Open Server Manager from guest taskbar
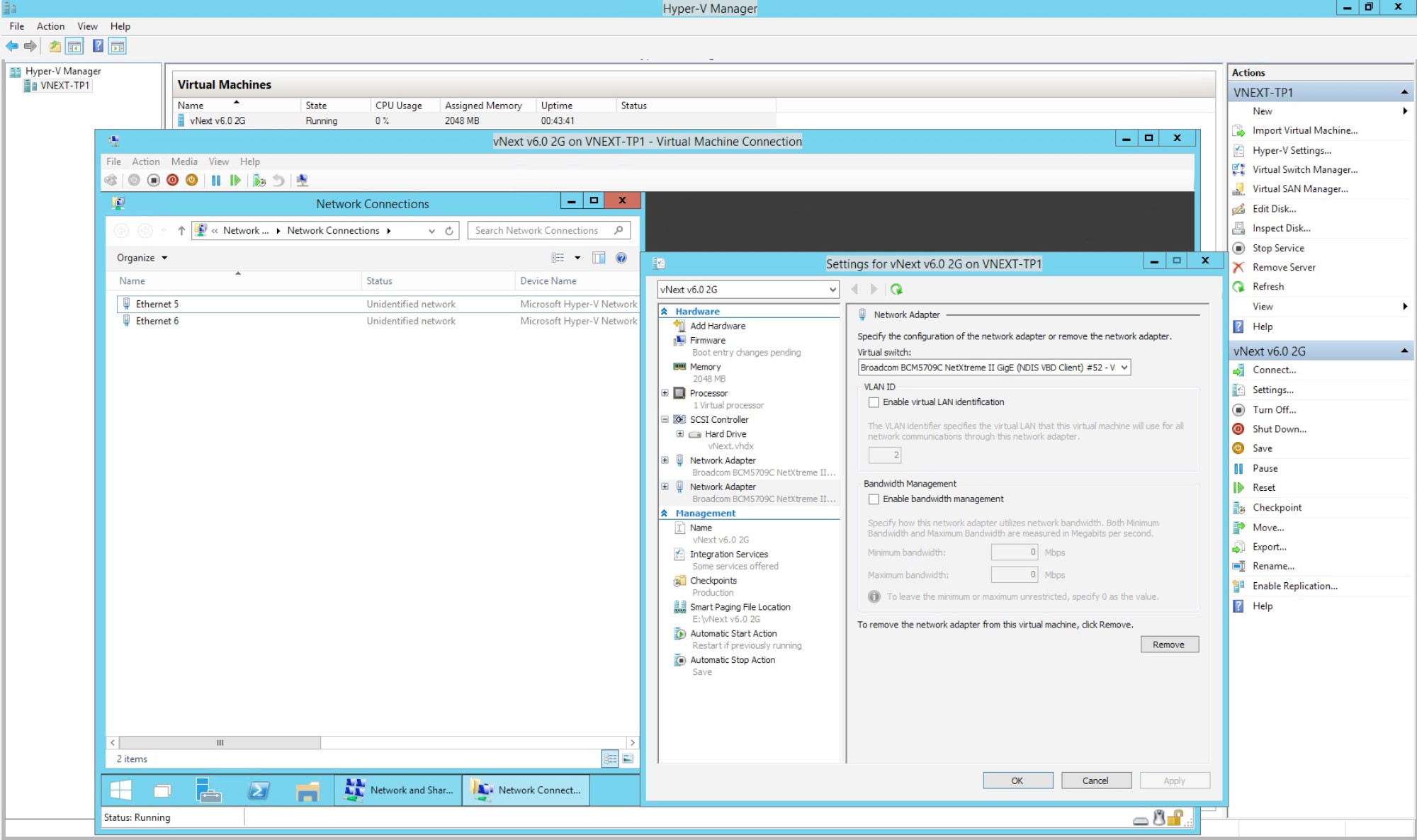The width and height of the screenshot is (1417, 840). 209,790
